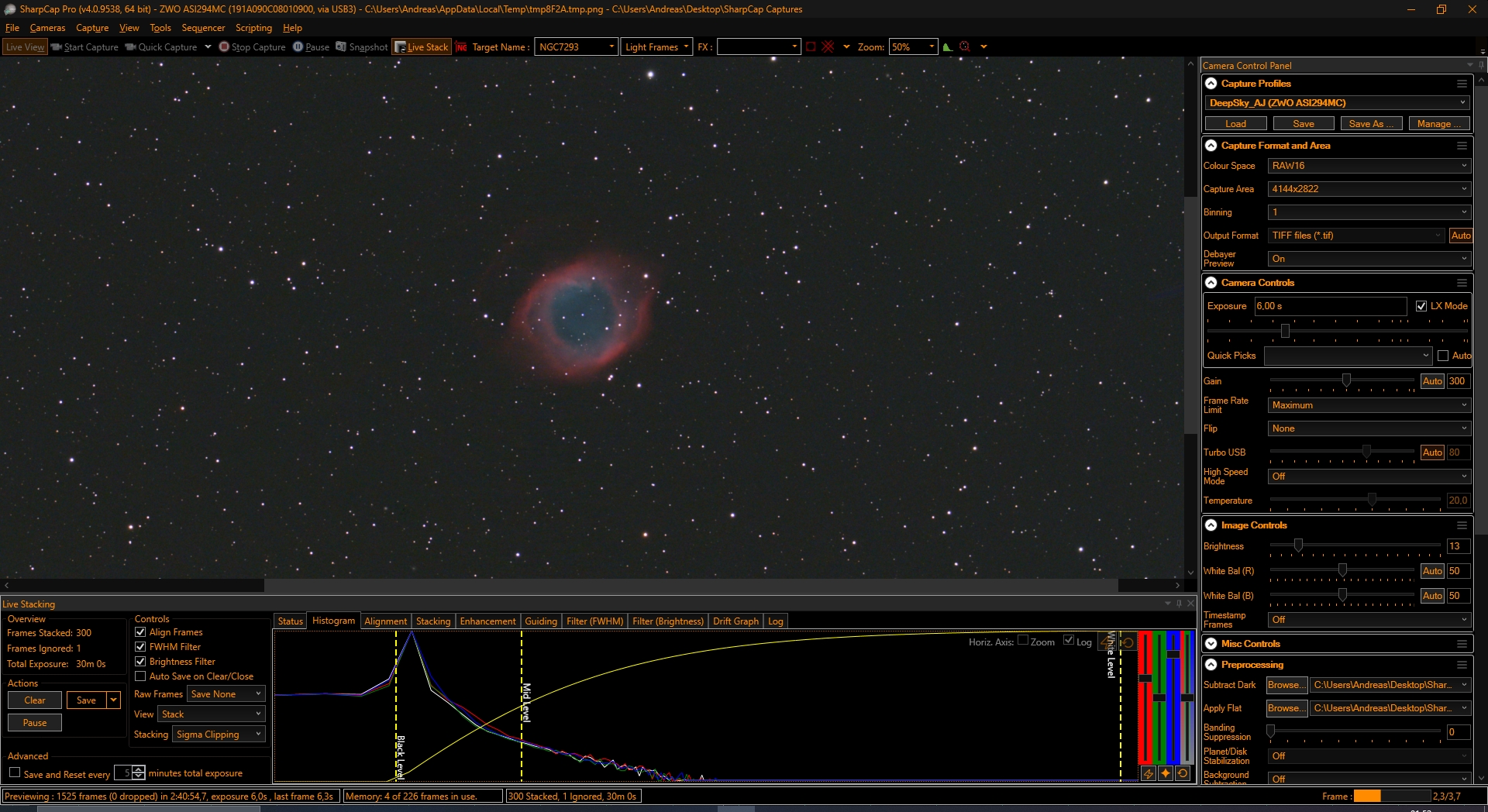Pause capture from the toolbar
Image resolution: width=1488 pixels, height=812 pixels.
pos(311,46)
